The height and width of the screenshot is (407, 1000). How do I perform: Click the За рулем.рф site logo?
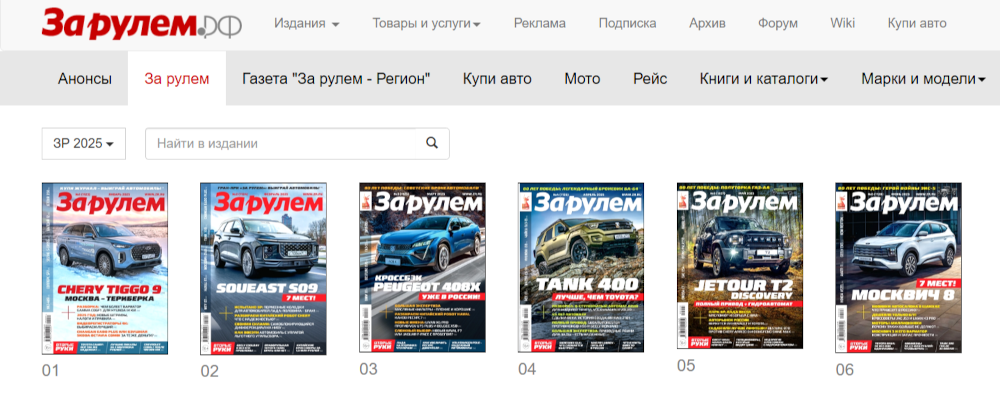142,24
